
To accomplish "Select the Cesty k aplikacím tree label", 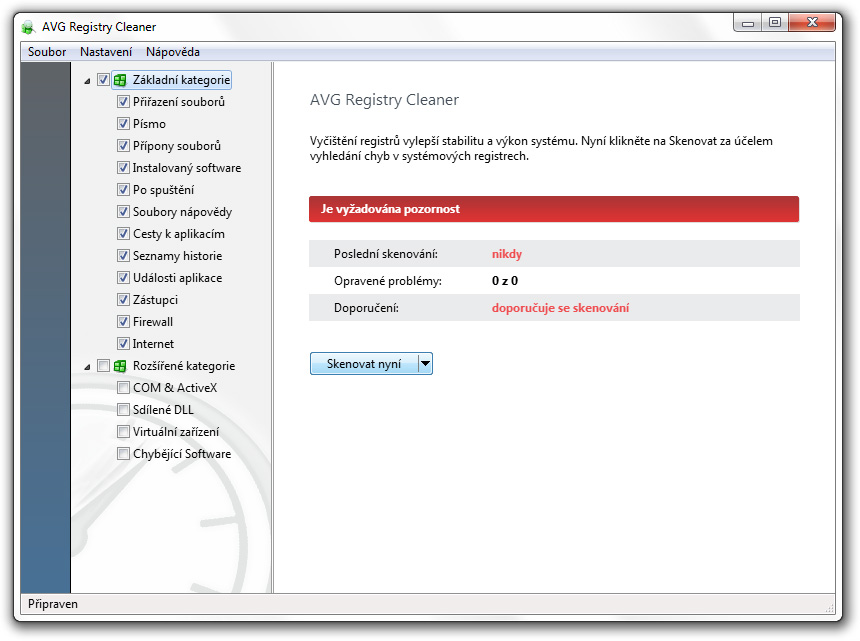I will 179,234.
